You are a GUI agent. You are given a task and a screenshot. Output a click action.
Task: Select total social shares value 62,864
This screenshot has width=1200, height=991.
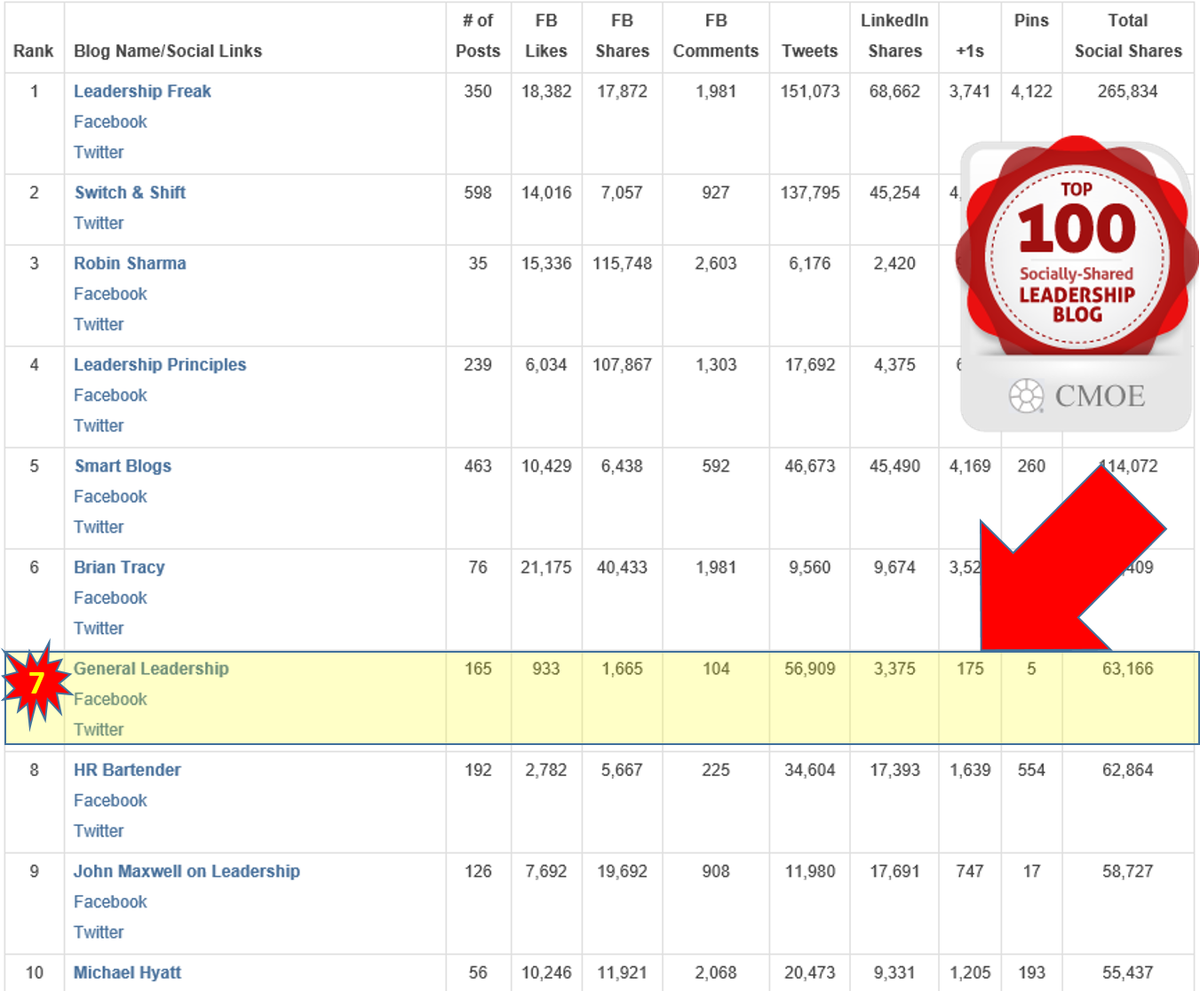click(x=1128, y=770)
